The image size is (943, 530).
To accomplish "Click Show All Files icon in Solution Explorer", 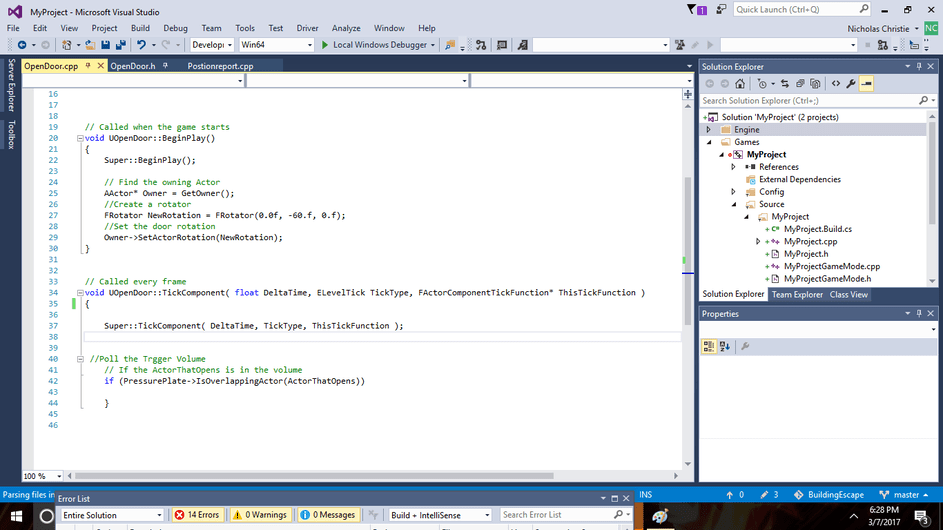I will pyautogui.click(x=816, y=84).
